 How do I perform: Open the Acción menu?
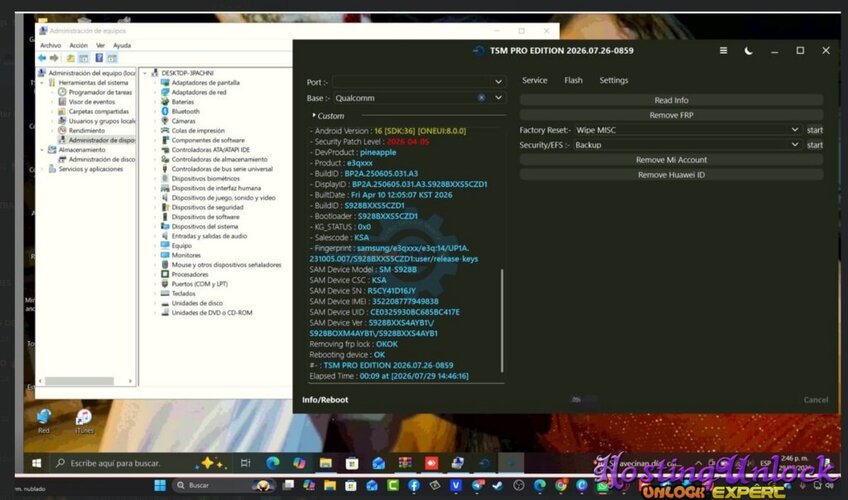(x=78, y=45)
